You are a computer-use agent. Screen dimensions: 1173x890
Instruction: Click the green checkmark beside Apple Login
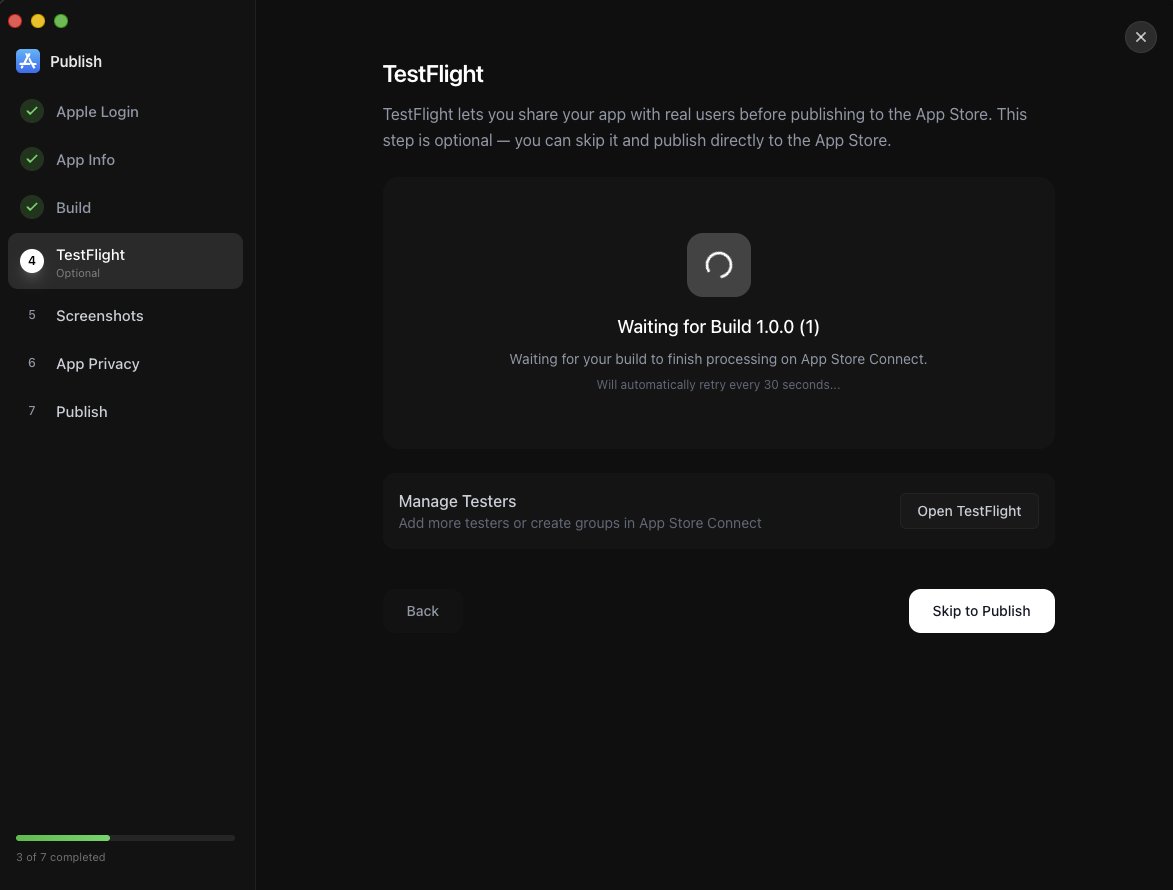(31, 111)
